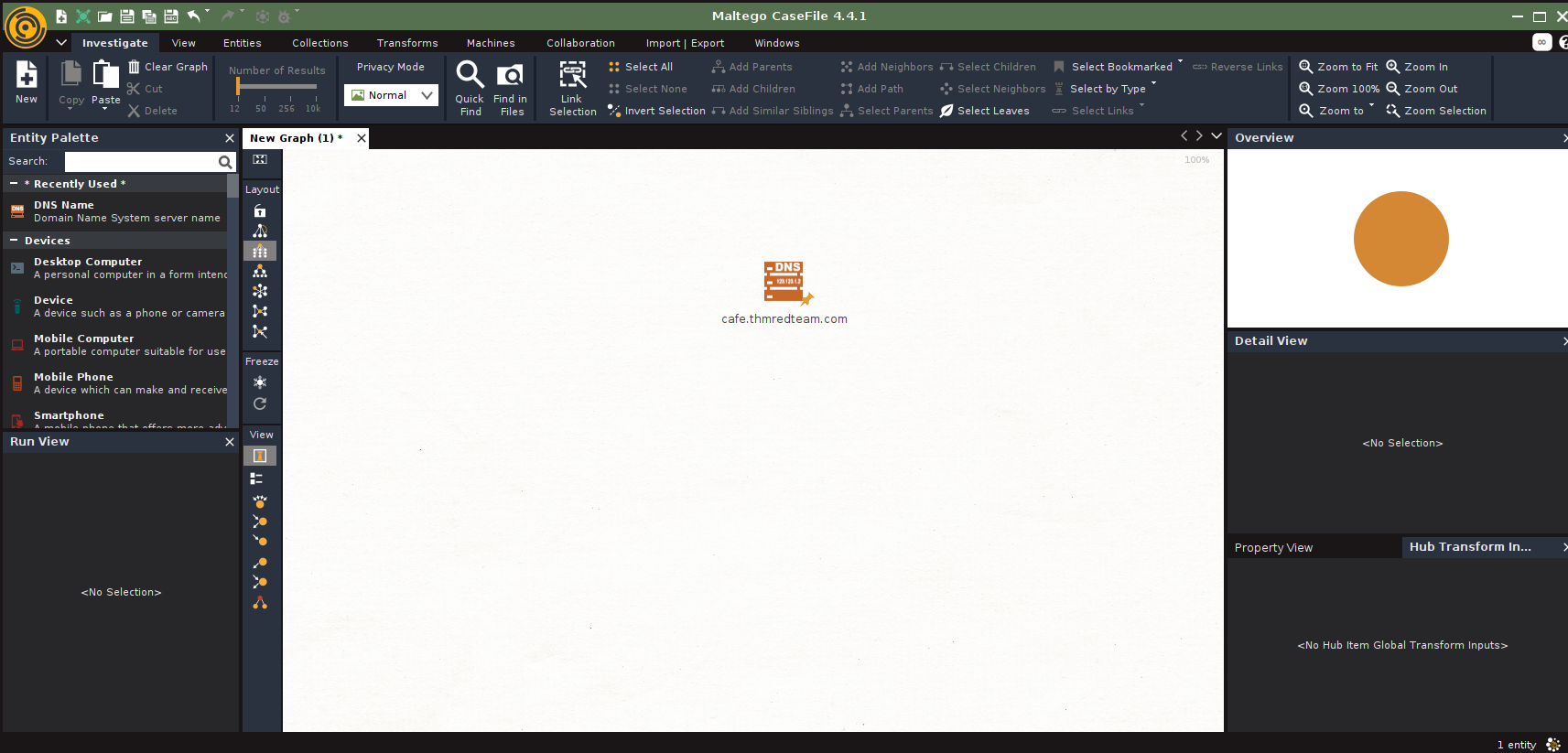Open Quick Find

(x=470, y=88)
